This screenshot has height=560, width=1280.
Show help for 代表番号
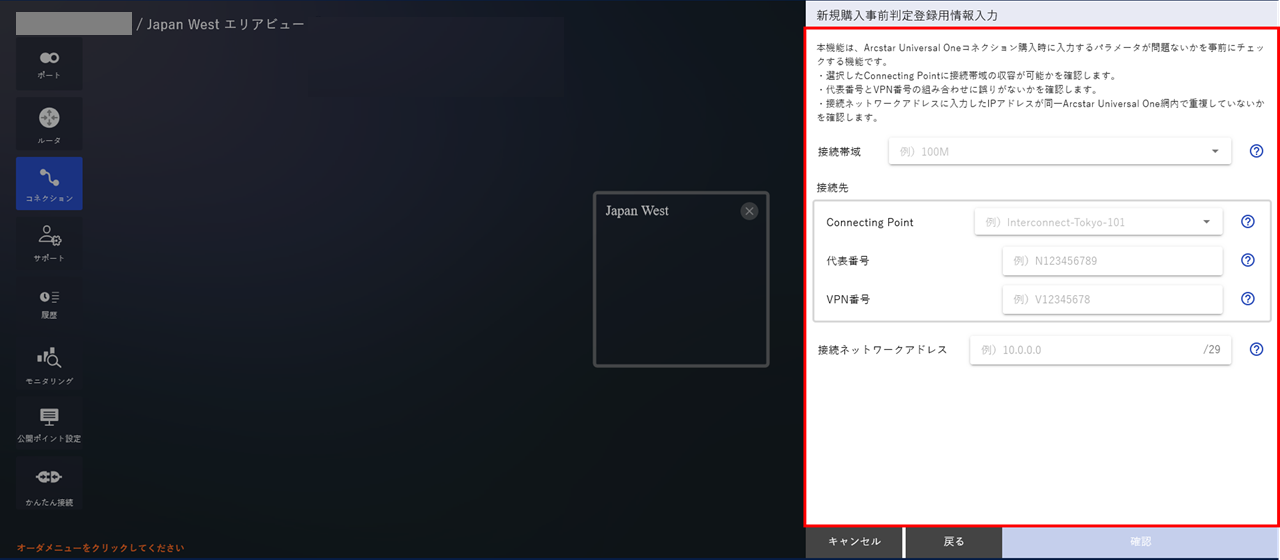[x=1247, y=260]
